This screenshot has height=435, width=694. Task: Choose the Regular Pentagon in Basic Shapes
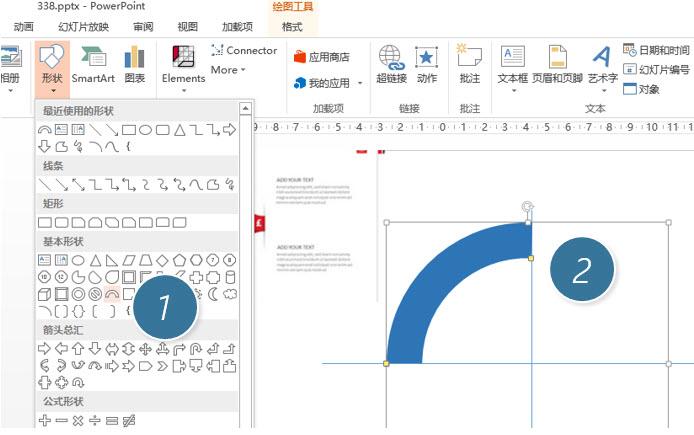(x=179, y=261)
